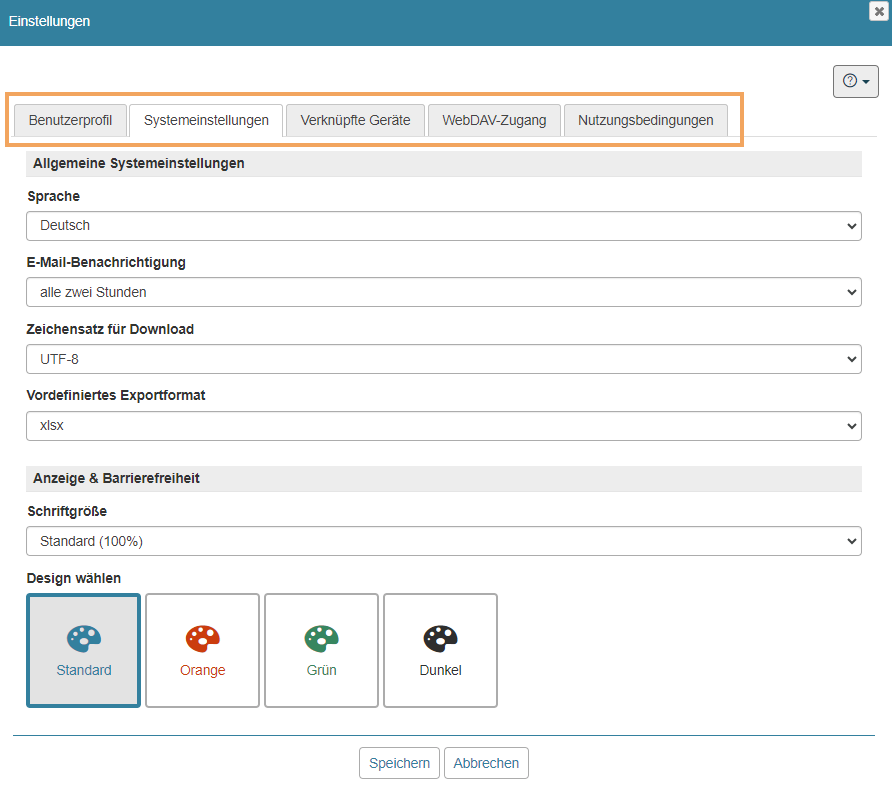
Task: Click the blue Standard palette icon
Action: coord(84,638)
